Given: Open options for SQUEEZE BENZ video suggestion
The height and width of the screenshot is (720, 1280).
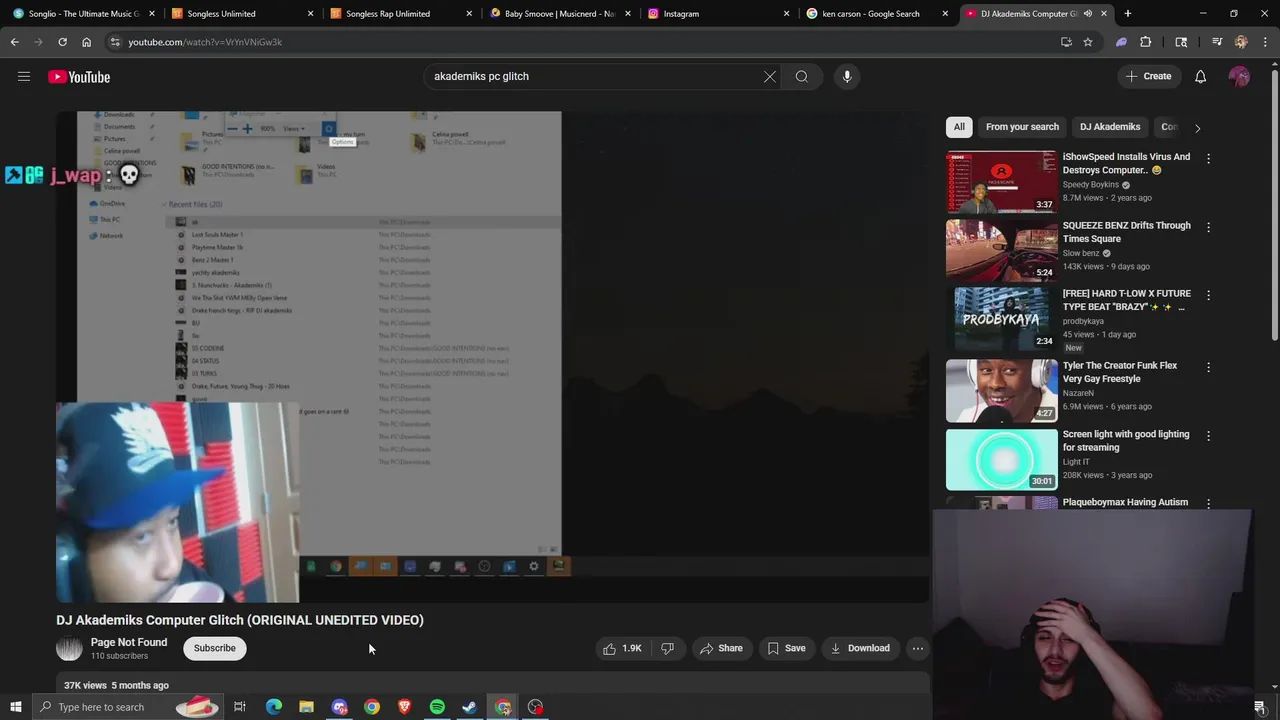Looking at the screenshot, I should [1208, 227].
